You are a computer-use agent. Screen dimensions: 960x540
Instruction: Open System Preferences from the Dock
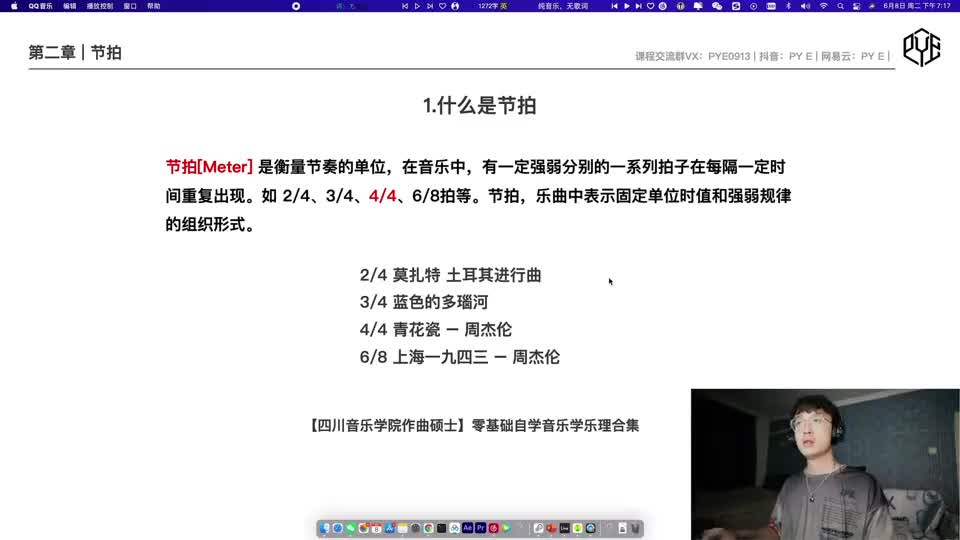(x=416, y=528)
